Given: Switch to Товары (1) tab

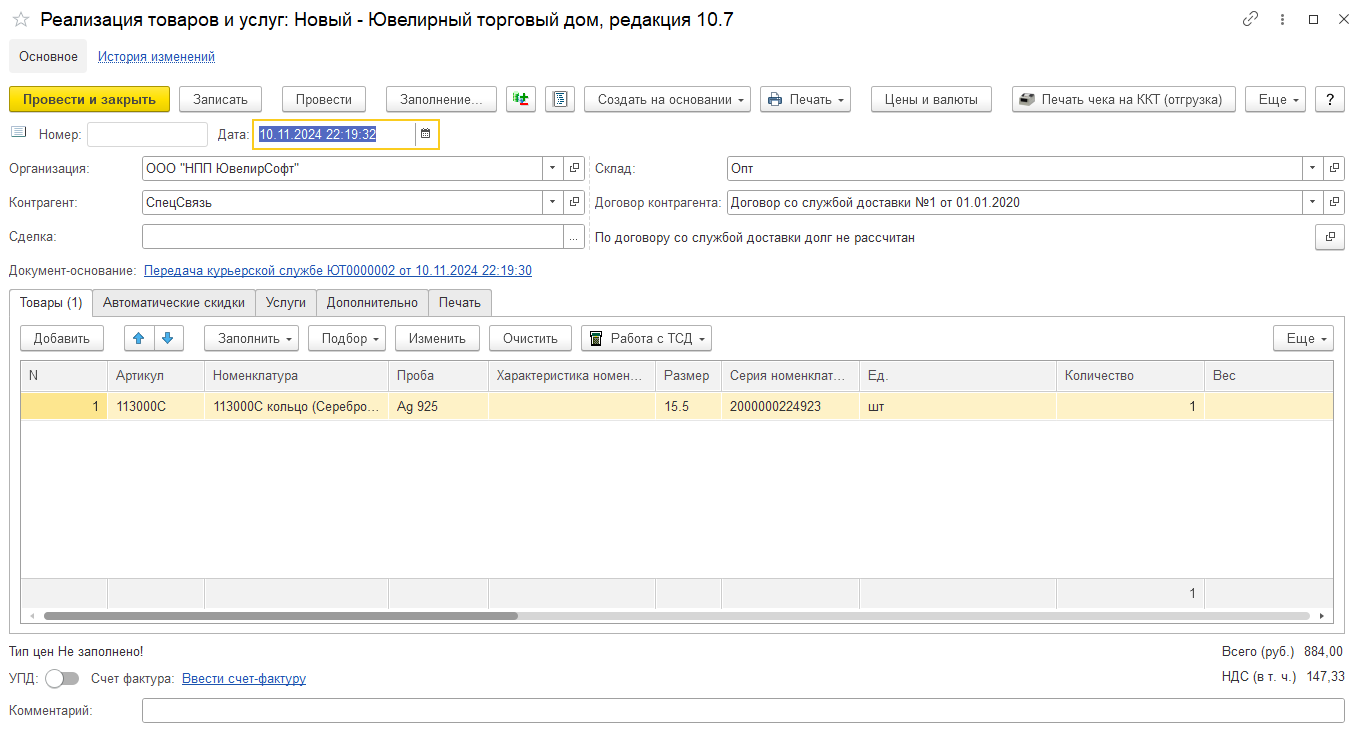Looking at the screenshot, I should 51,302.
